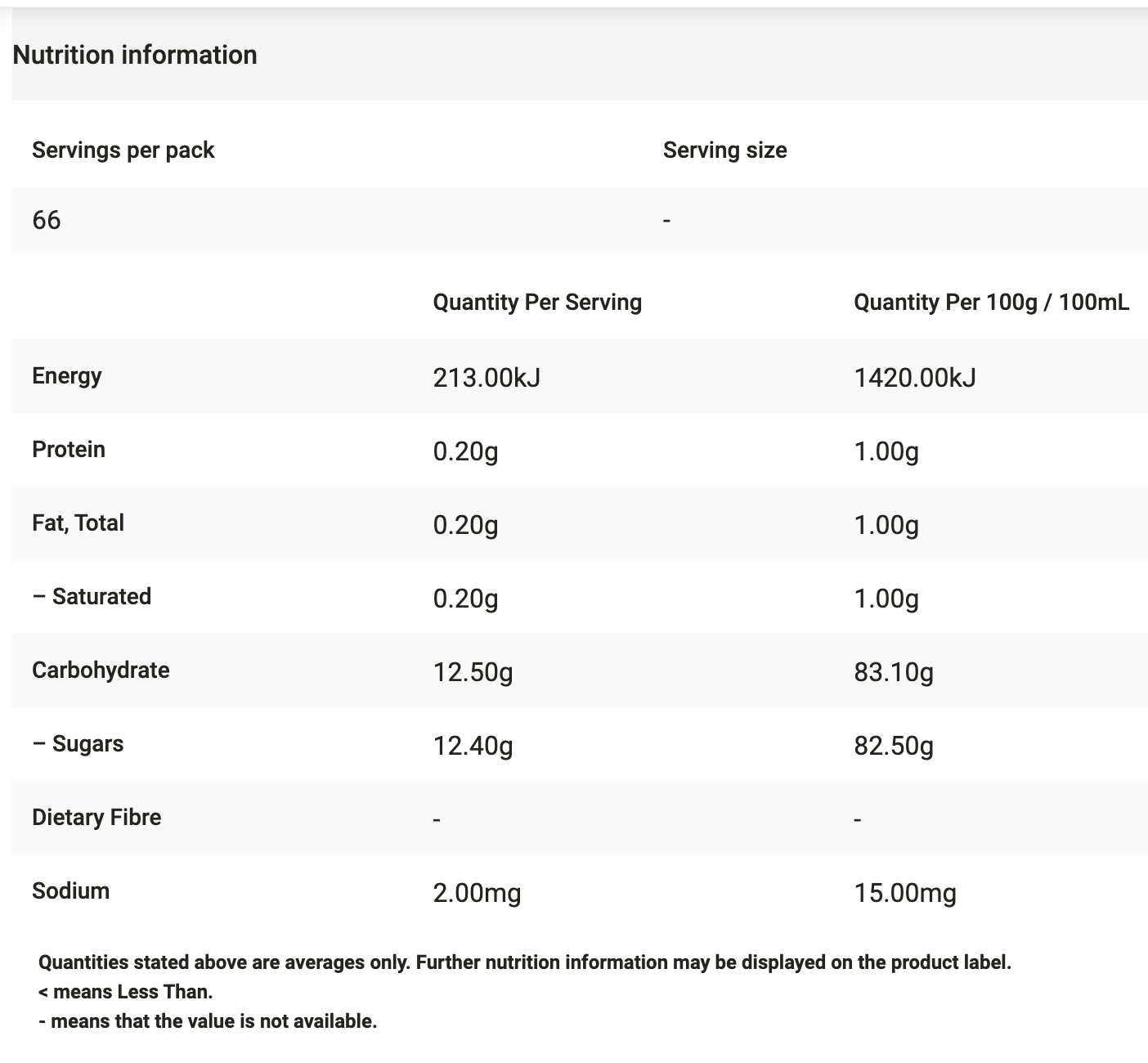Viewport: 1148px width, 1063px height.
Task: Select the 15.00mg sodium per 100g value
Action: coord(904,893)
